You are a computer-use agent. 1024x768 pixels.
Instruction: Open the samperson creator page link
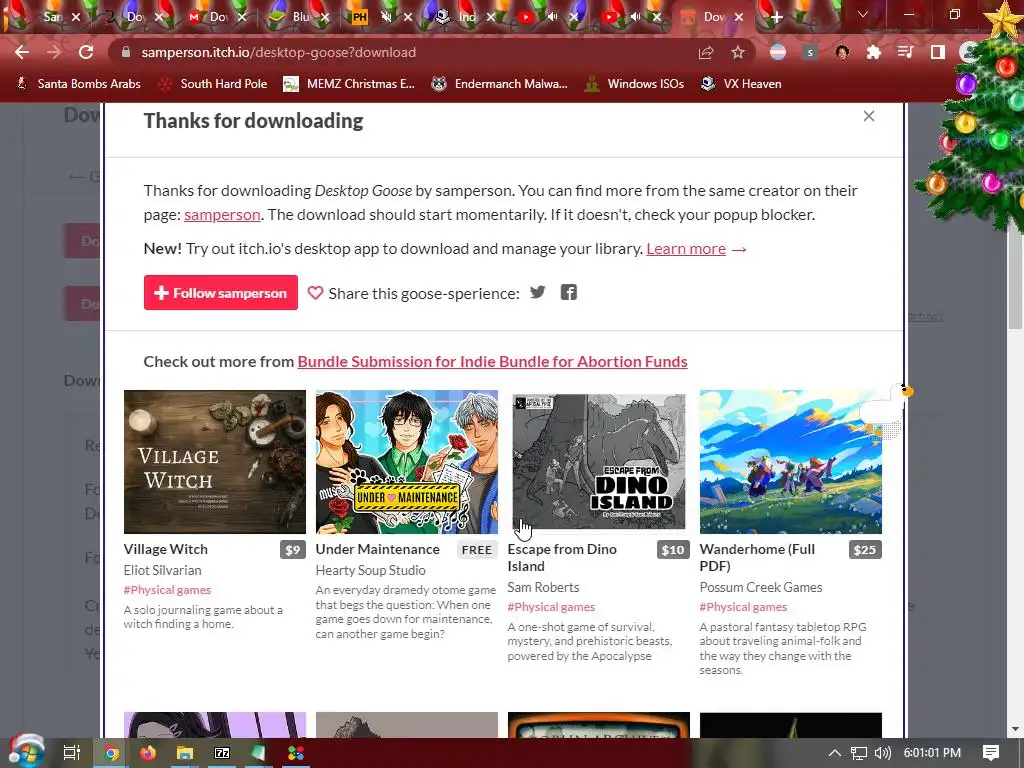(222, 214)
